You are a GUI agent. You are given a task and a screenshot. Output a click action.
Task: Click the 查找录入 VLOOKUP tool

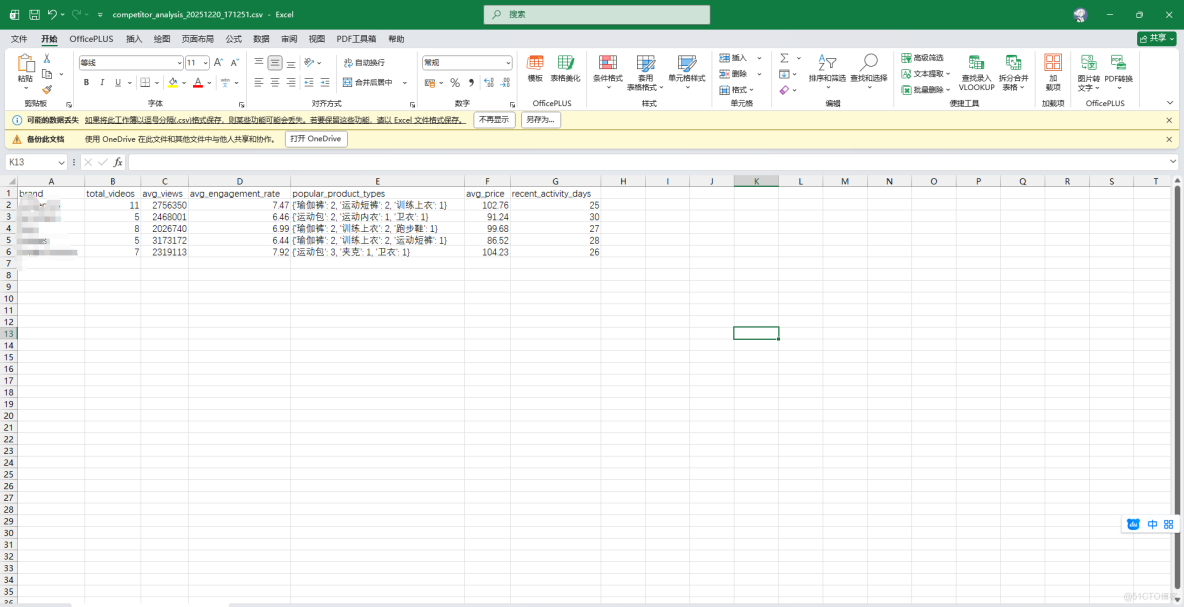976,72
